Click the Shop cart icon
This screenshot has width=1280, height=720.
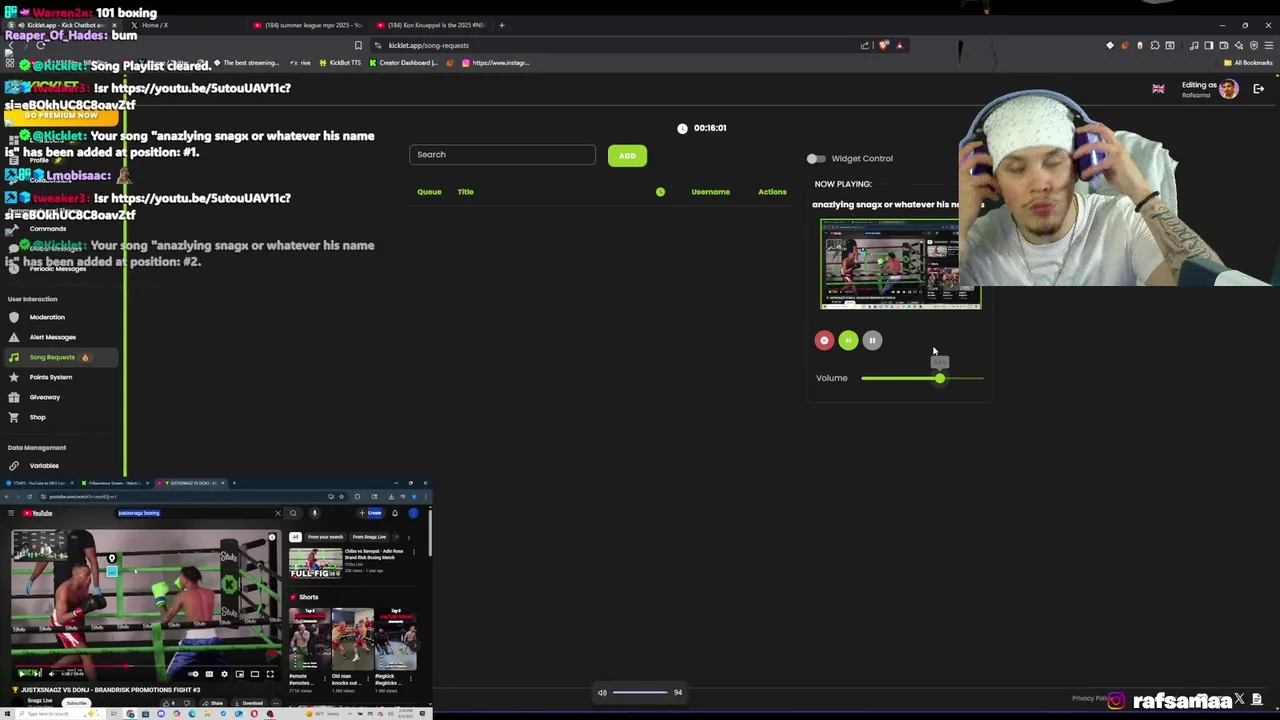click(13, 417)
